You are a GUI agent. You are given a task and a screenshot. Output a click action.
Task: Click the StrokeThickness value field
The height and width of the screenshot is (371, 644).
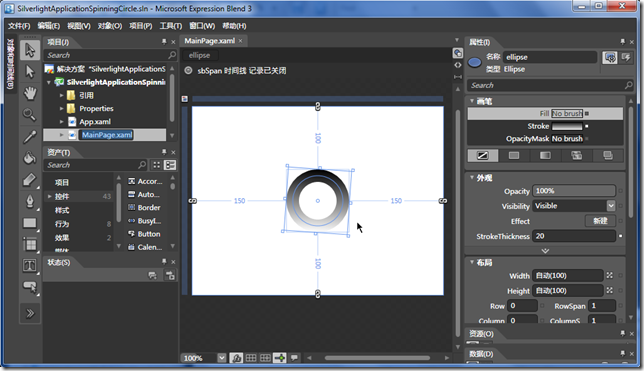coord(574,236)
